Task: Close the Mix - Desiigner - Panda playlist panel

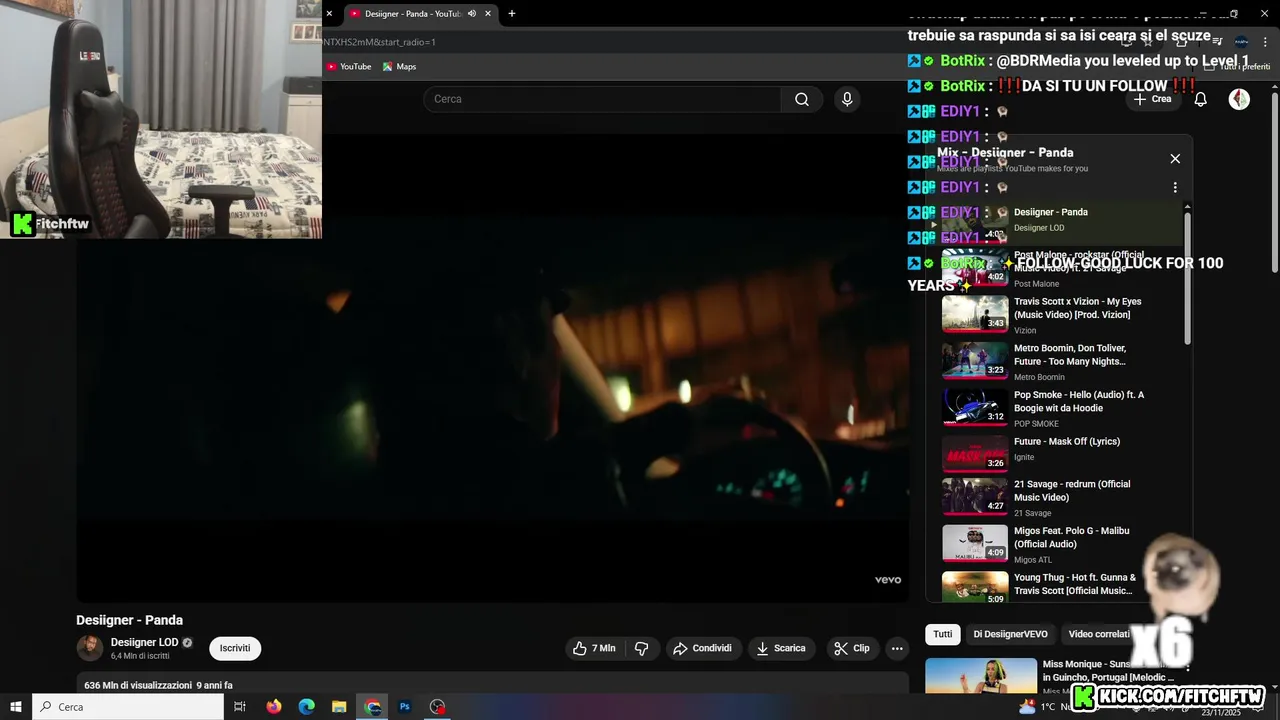Action: (x=1175, y=159)
